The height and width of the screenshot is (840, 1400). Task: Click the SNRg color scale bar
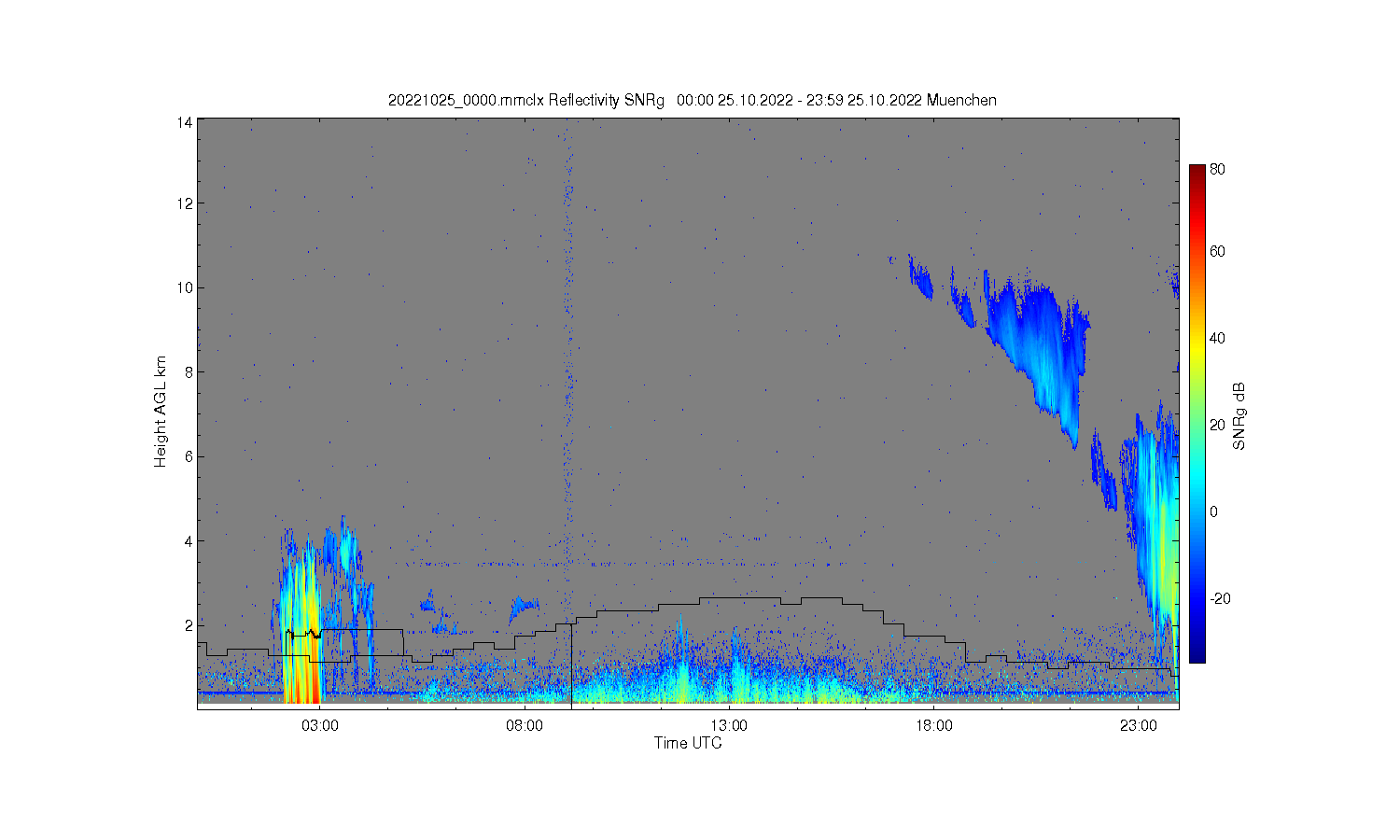click(1197, 413)
